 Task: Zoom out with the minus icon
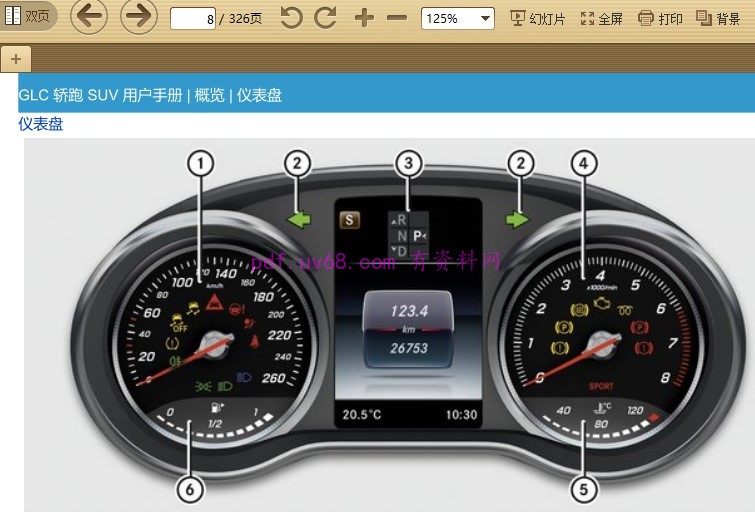[397, 18]
